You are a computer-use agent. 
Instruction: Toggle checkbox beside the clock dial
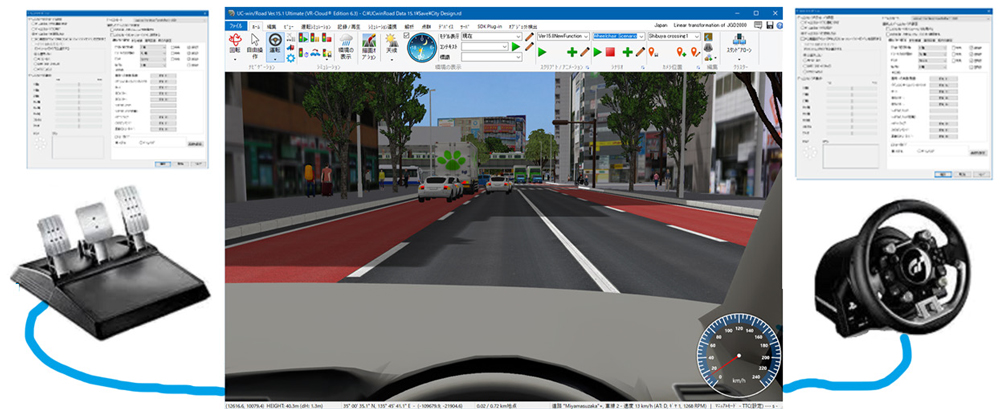pos(406,35)
